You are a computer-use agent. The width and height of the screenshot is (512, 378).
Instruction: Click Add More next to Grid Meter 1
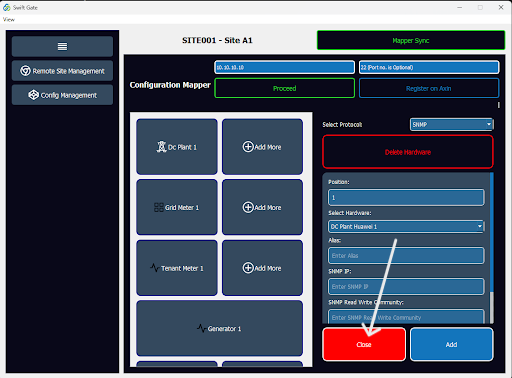[262, 207]
